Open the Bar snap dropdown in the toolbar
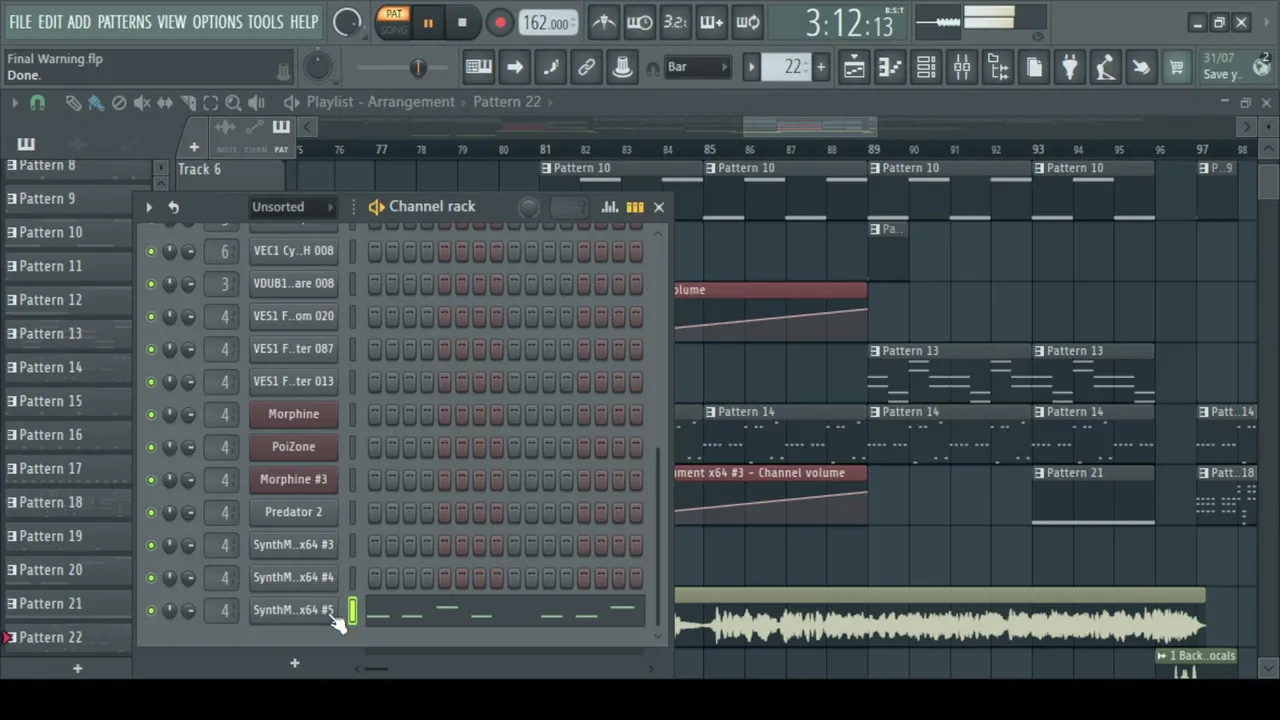Viewport: 1280px width, 720px height. [698, 68]
